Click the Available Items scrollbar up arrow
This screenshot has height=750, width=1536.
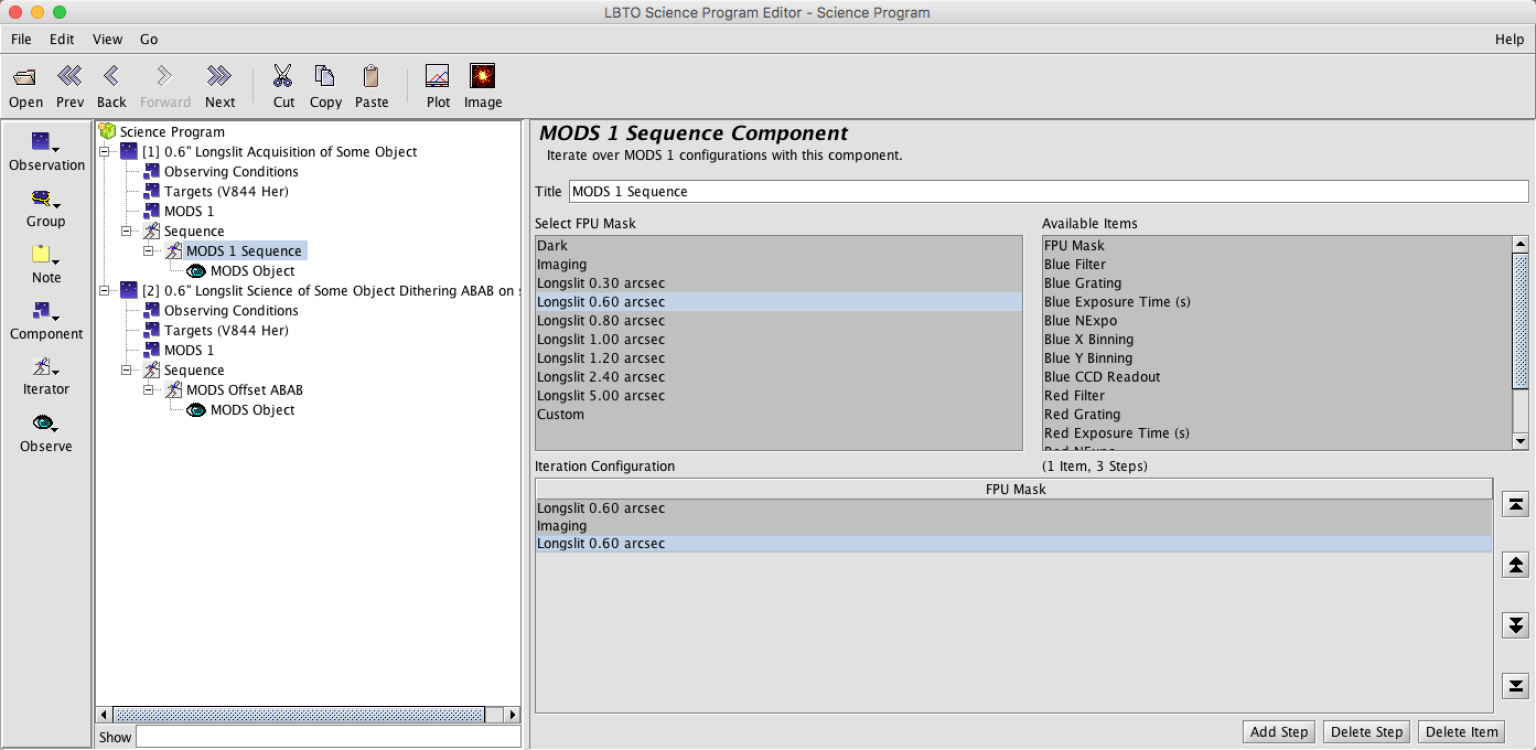coord(1520,244)
